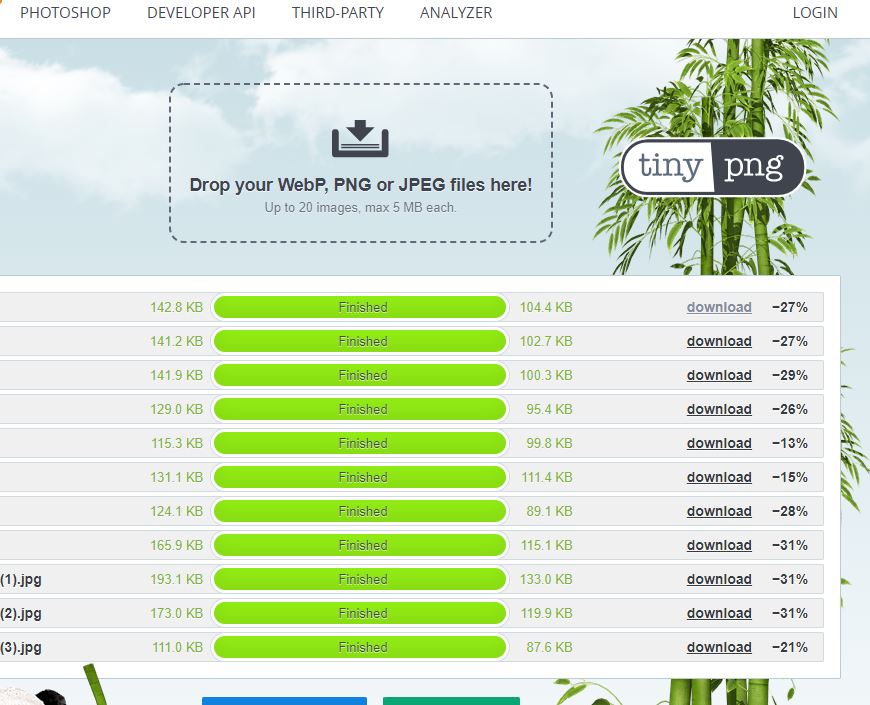Image resolution: width=870 pixels, height=705 pixels.
Task: Click the tinypng logo badge
Action: (712, 167)
